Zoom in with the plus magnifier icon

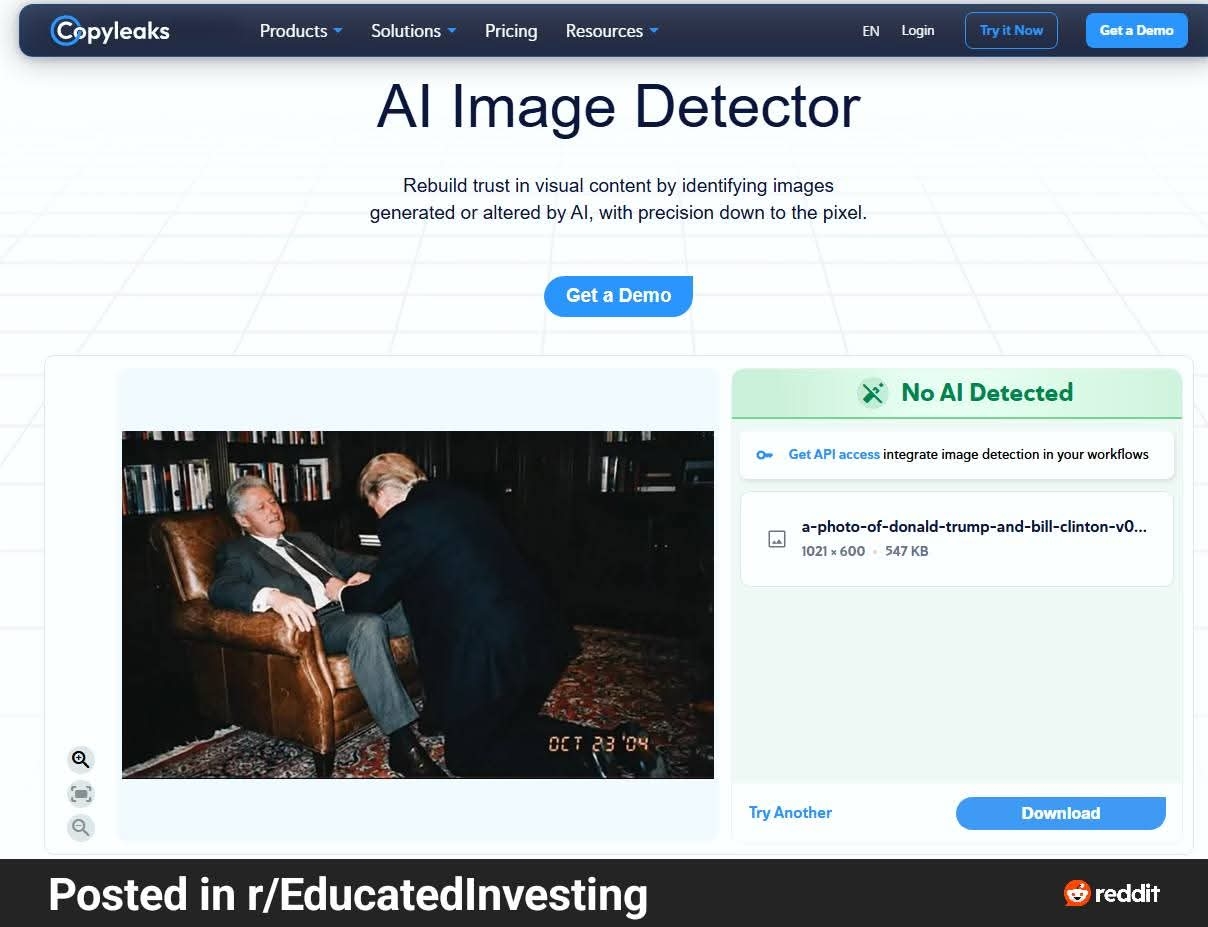tap(81, 759)
